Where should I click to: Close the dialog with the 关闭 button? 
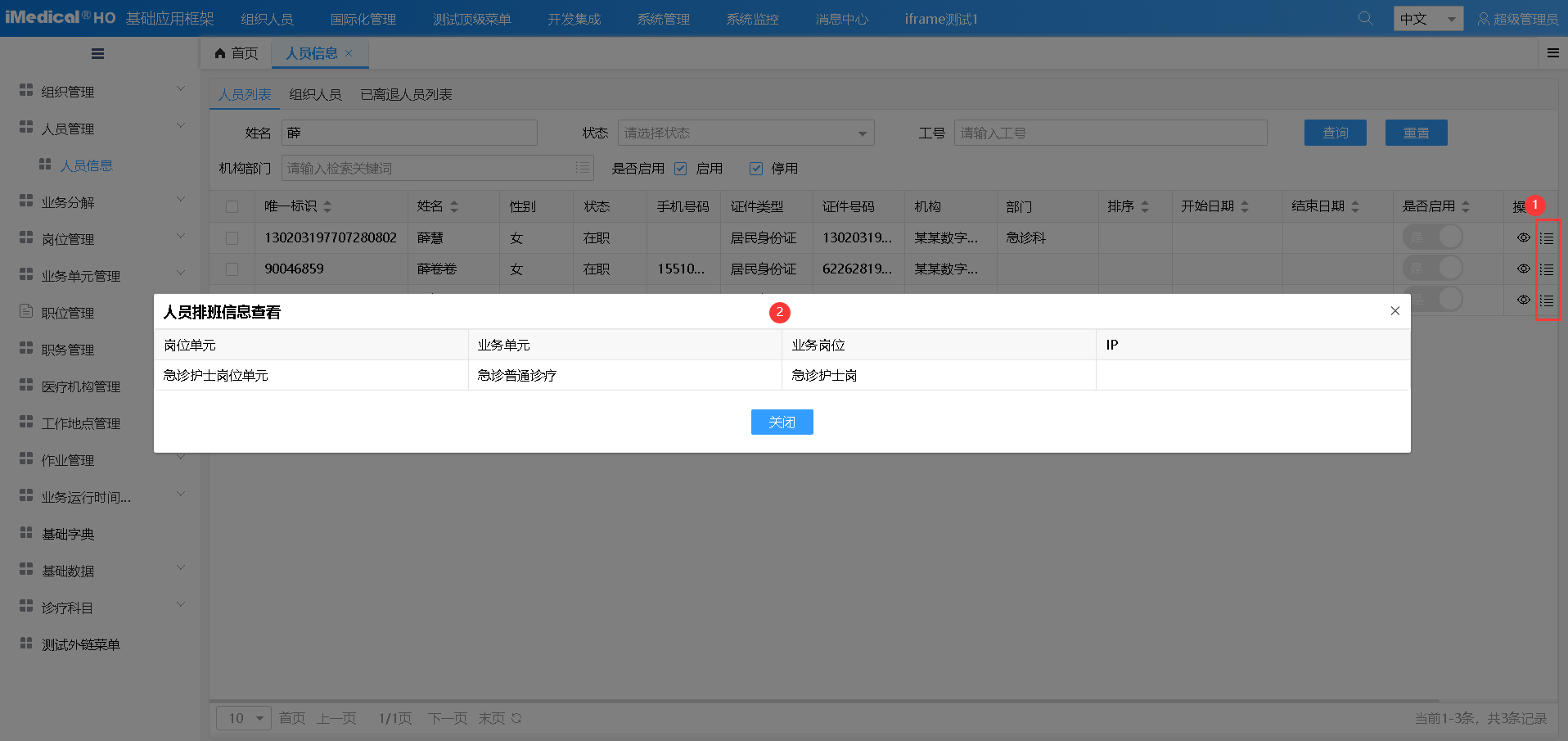[781, 422]
